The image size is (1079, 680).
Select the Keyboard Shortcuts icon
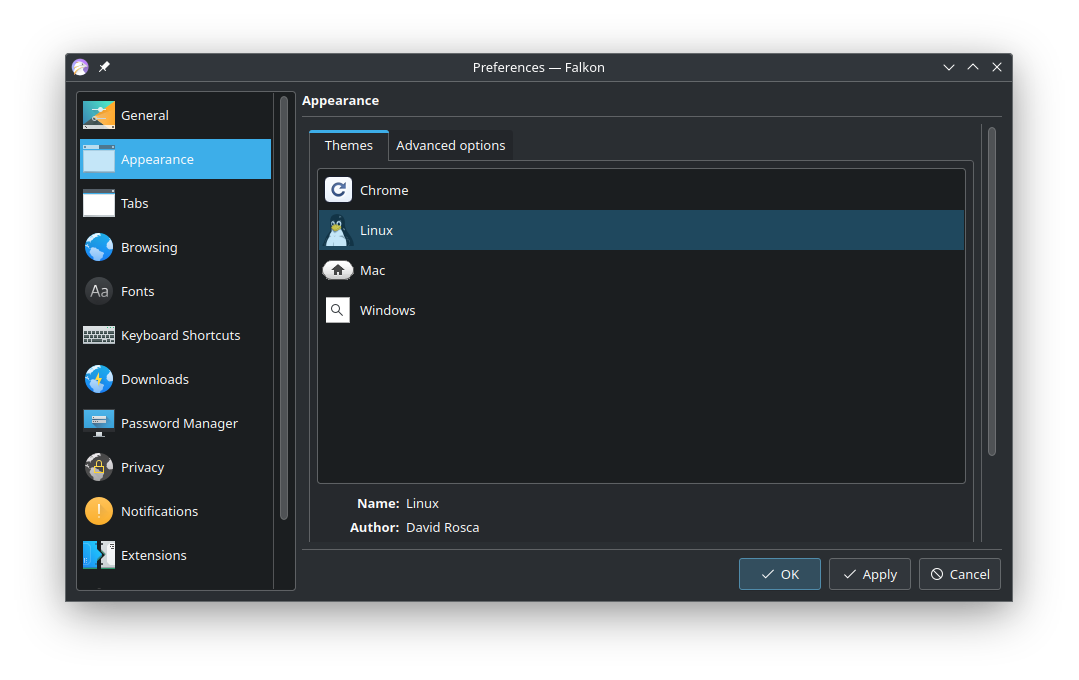pos(98,335)
